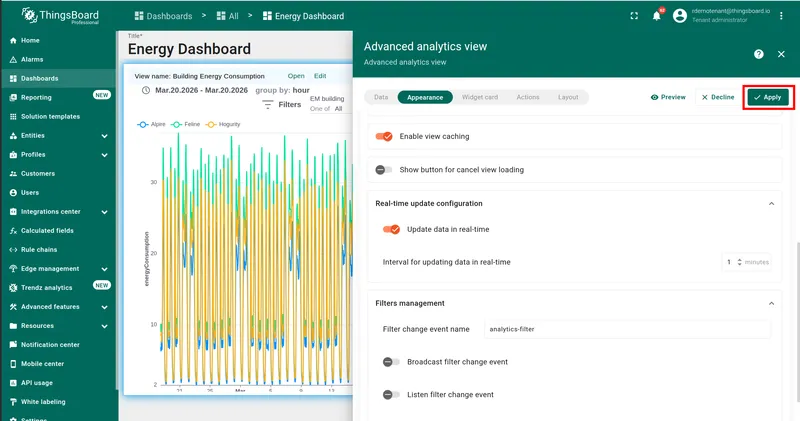Viewport: 800px width, 421px height.
Task: Click the API usage icon
Action: tap(13, 383)
